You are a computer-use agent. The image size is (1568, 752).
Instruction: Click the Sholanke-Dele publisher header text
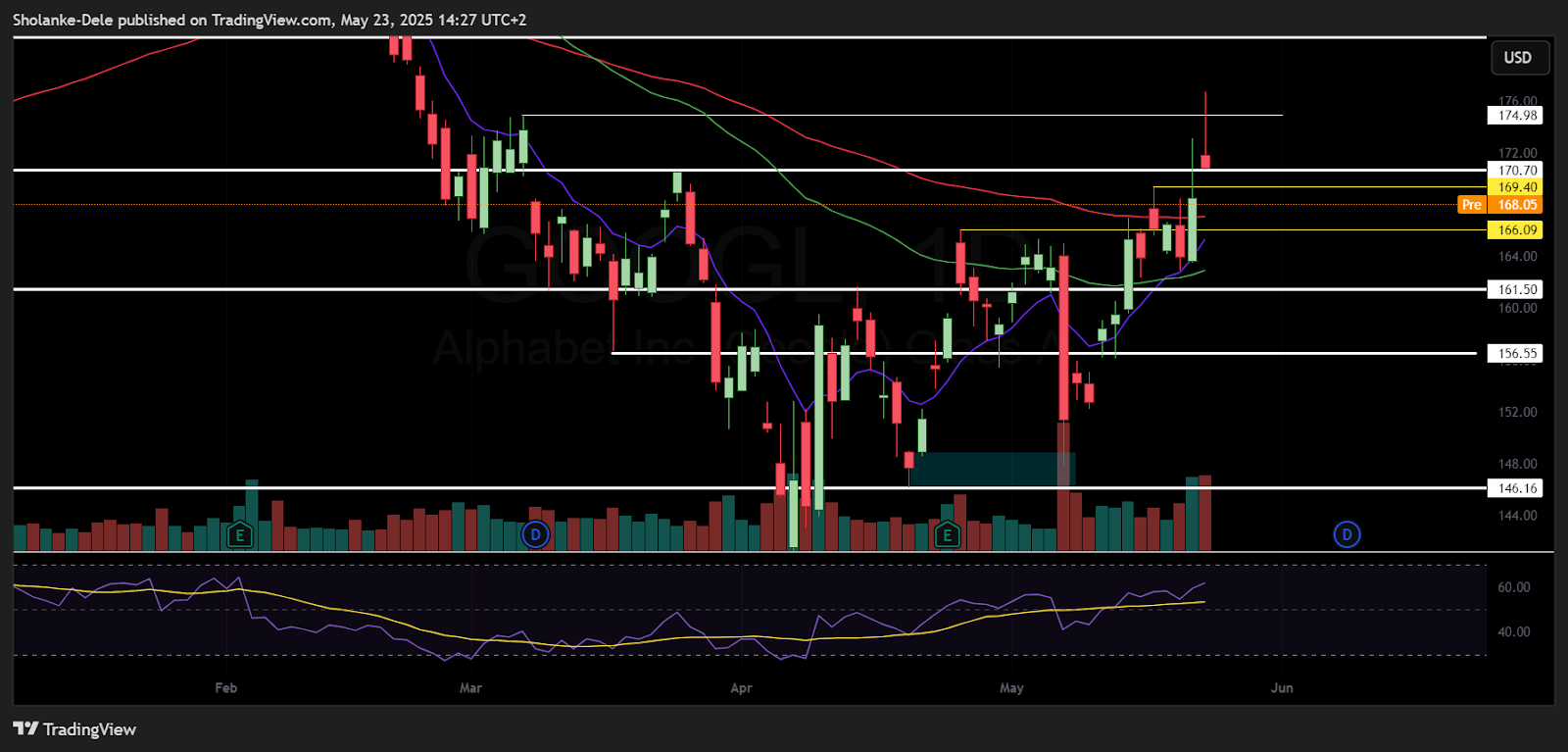click(269, 20)
